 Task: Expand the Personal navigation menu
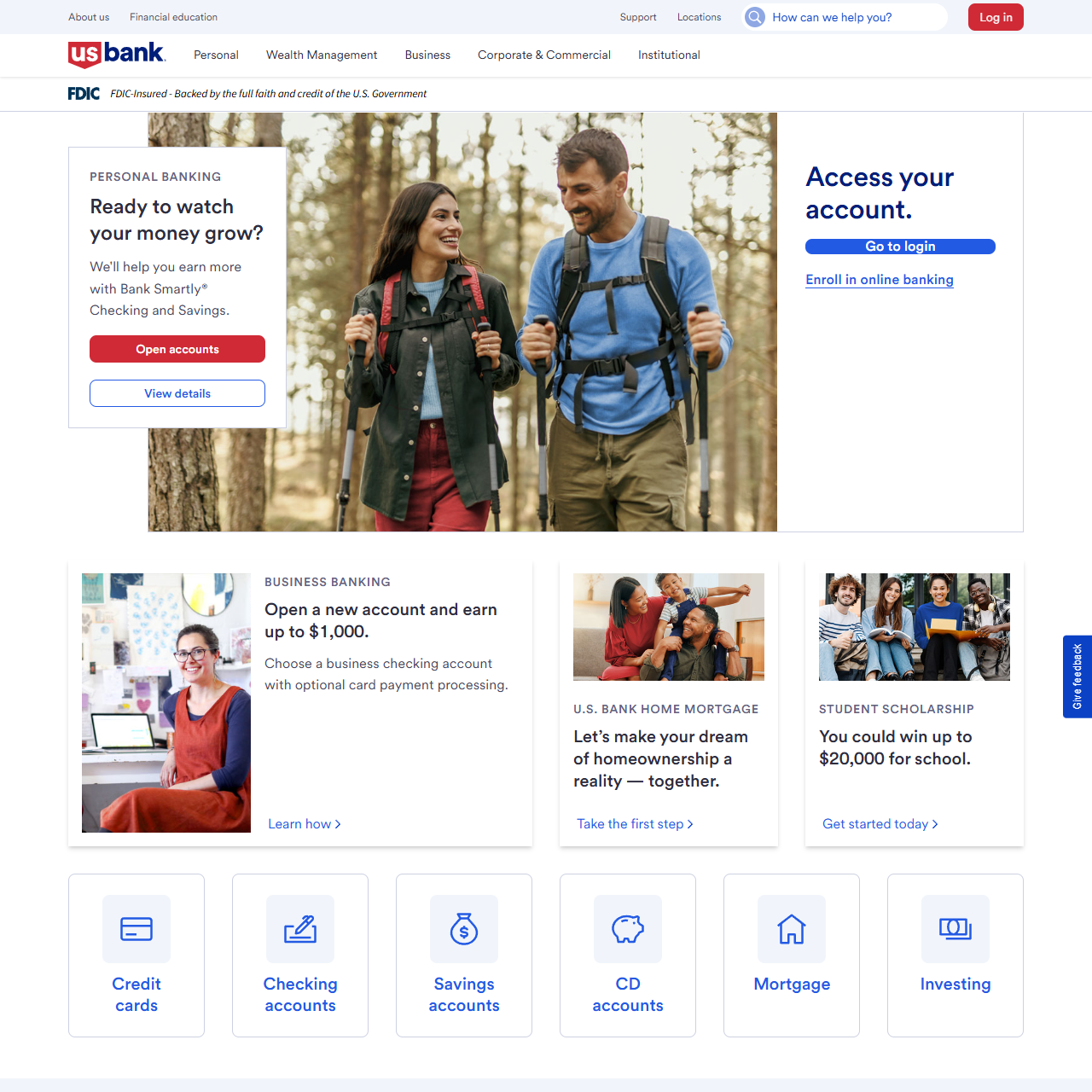pyautogui.click(x=216, y=55)
